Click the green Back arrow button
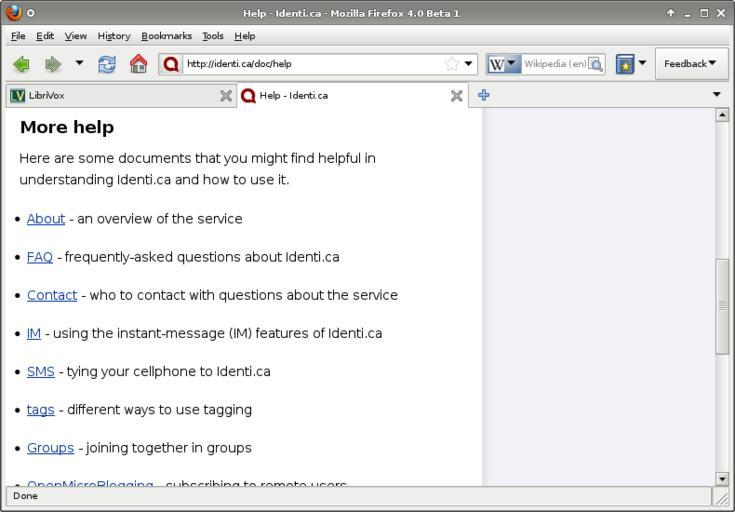The height and width of the screenshot is (512, 735). point(21,64)
